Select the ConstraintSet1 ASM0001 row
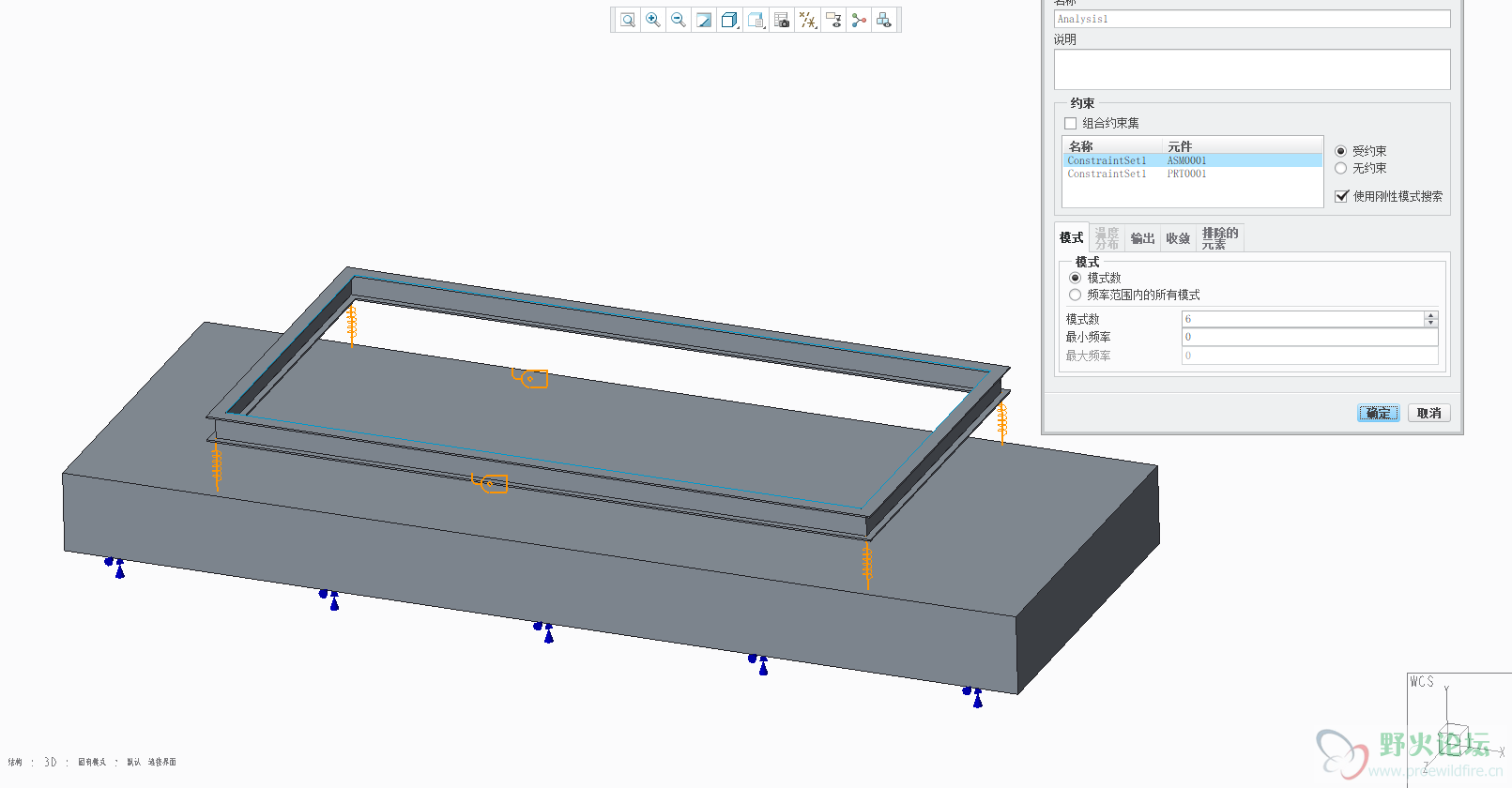The height and width of the screenshot is (788, 1512). click(x=1192, y=160)
